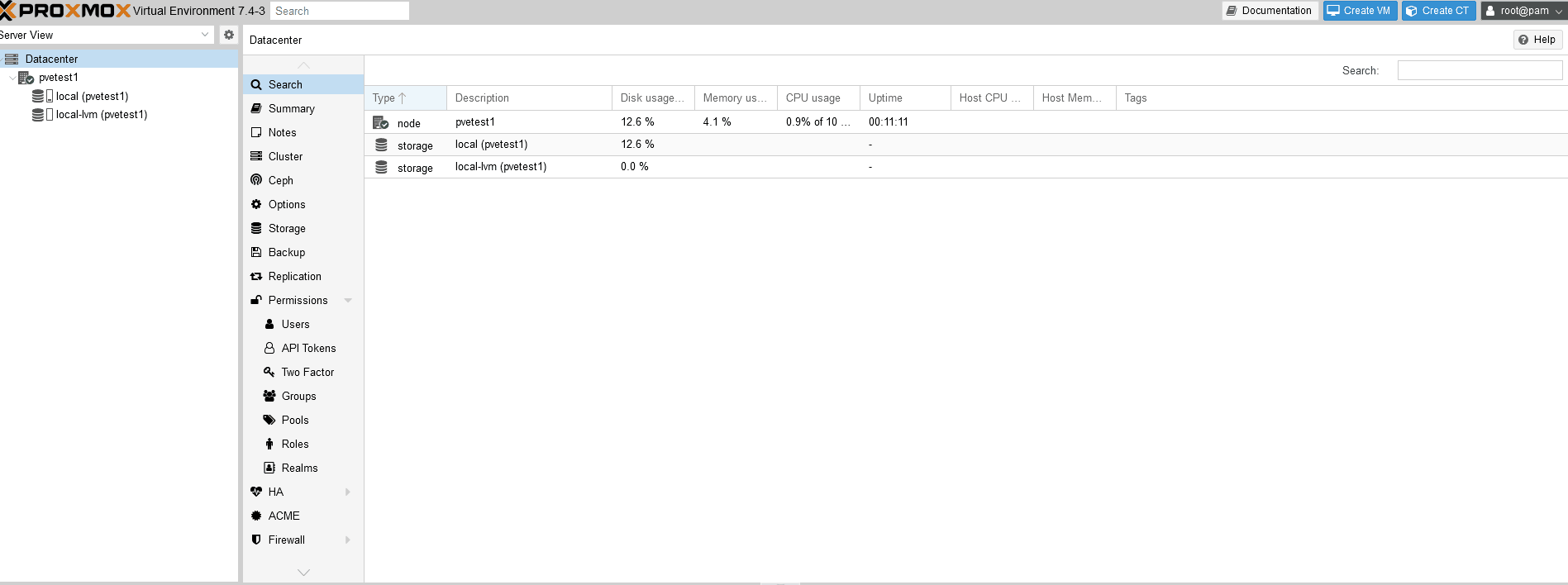
Task: Click node icon in pvetest1 table row
Action: pyautogui.click(x=381, y=122)
